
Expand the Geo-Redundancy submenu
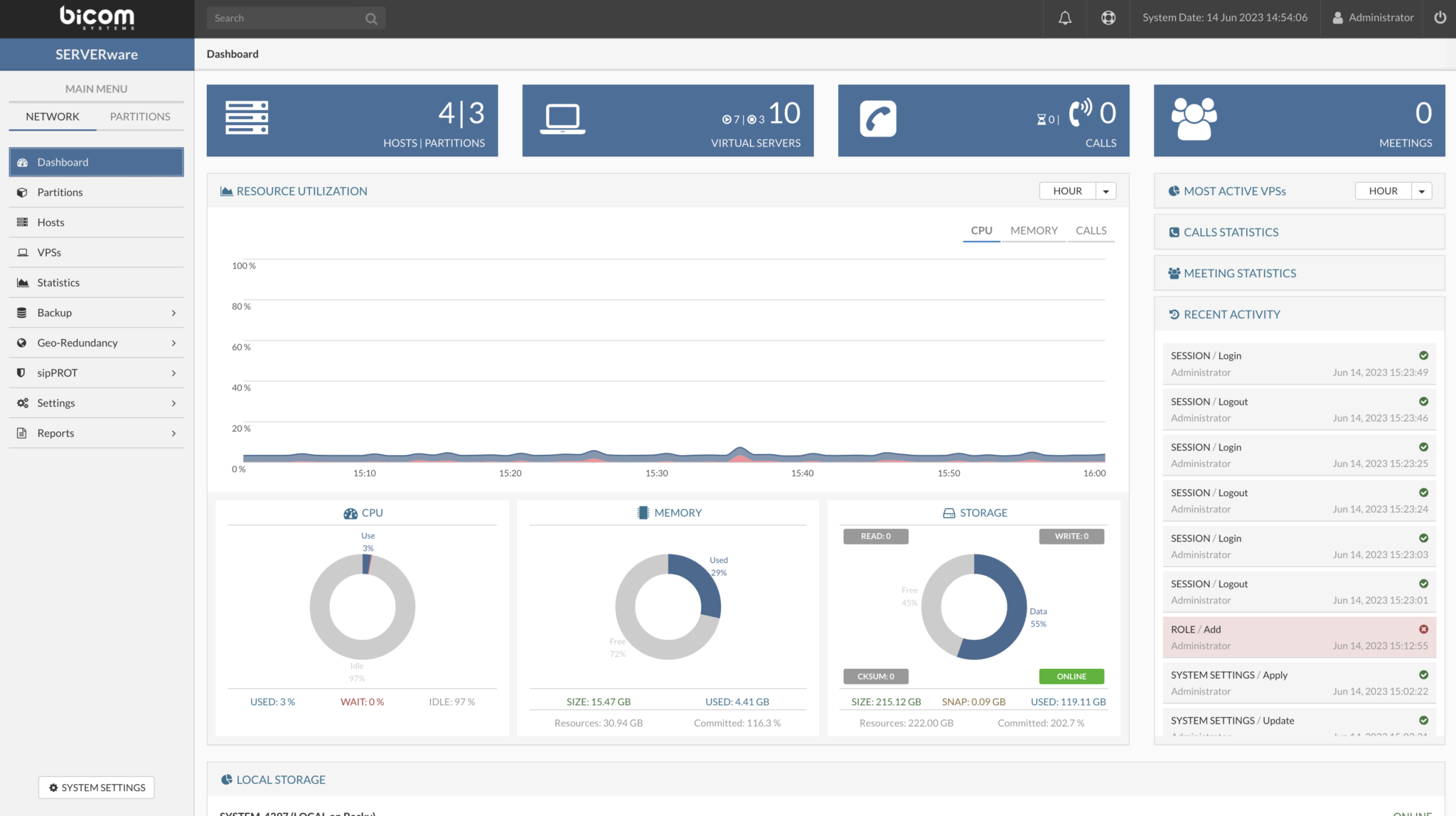(173, 343)
